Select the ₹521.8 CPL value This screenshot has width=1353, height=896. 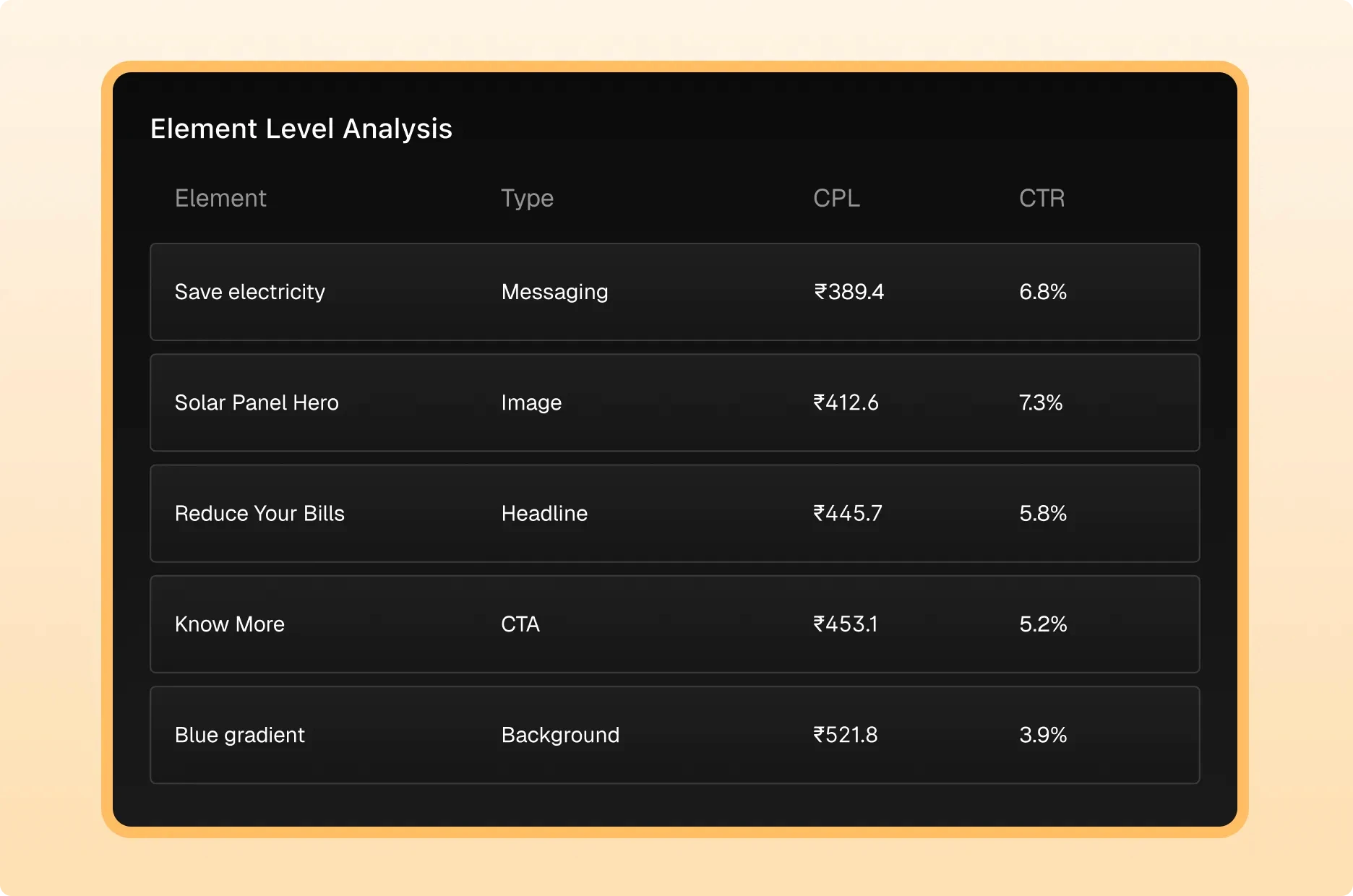tap(846, 735)
